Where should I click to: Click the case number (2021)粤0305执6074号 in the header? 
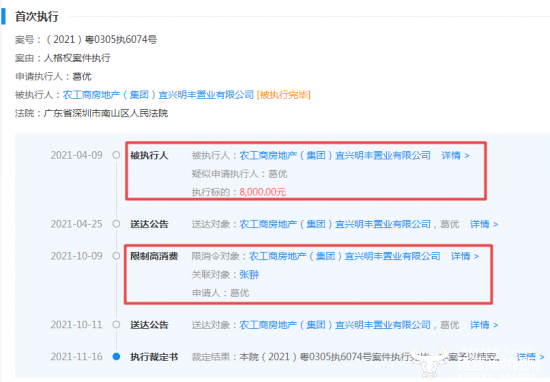click(102, 40)
